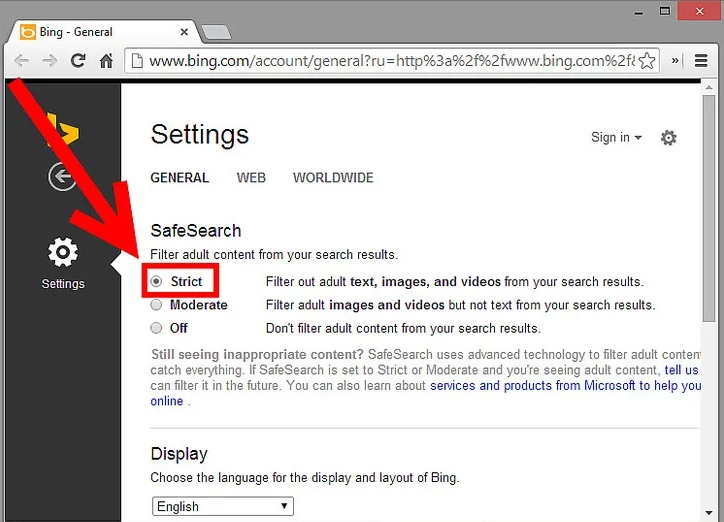Open Chrome hamburger menu
The height and width of the screenshot is (522, 724).
click(701, 60)
